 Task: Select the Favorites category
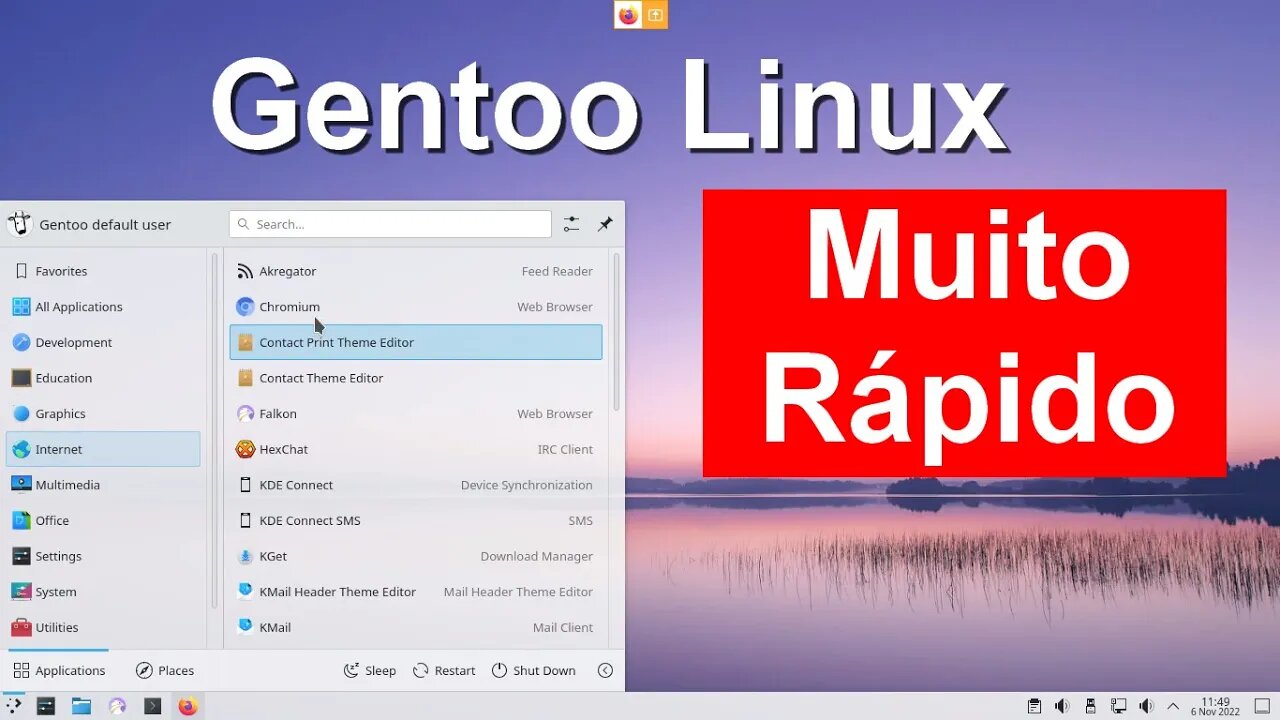pos(103,271)
